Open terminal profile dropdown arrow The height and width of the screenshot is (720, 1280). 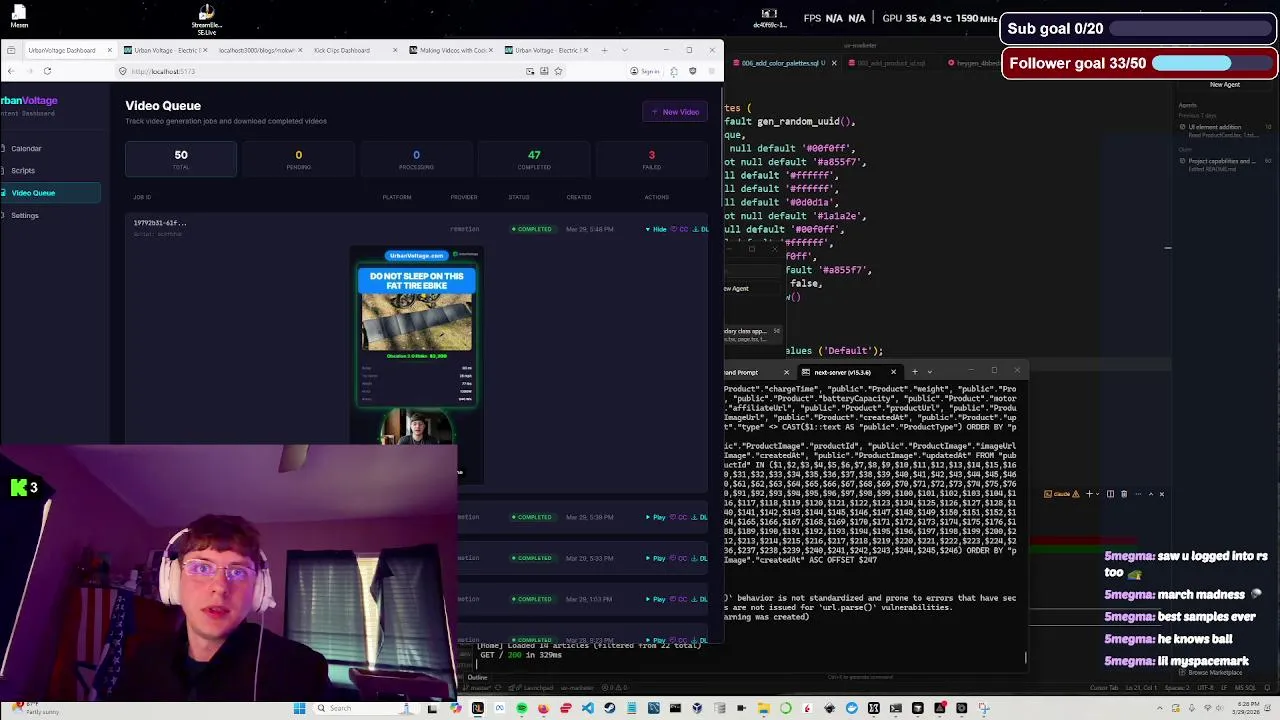(x=930, y=372)
